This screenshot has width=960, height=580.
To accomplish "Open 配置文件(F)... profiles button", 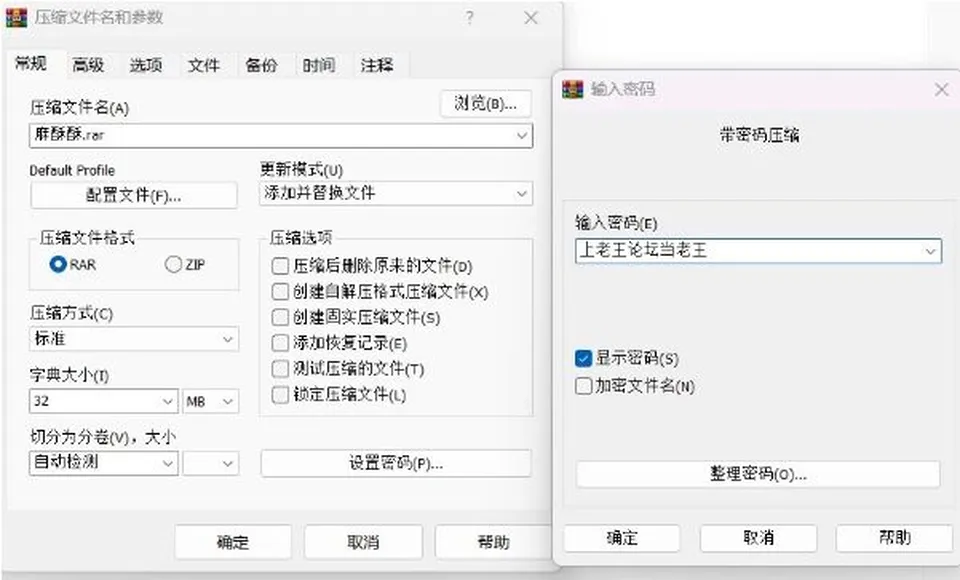I will coord(133,195).
